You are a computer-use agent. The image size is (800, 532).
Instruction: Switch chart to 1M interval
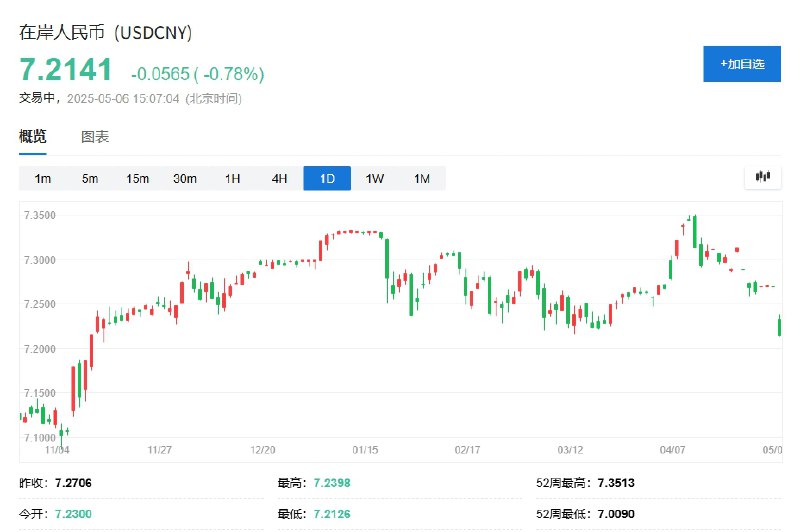click(x=422, y=179)
